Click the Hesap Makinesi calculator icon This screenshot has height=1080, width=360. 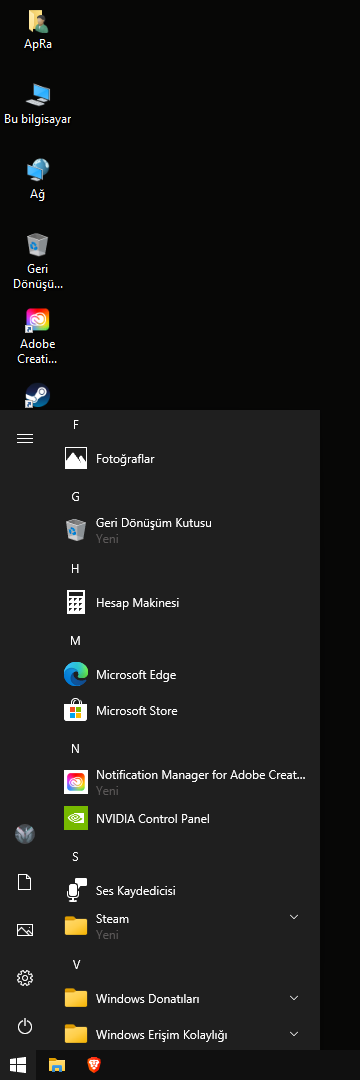pos(76,603)
